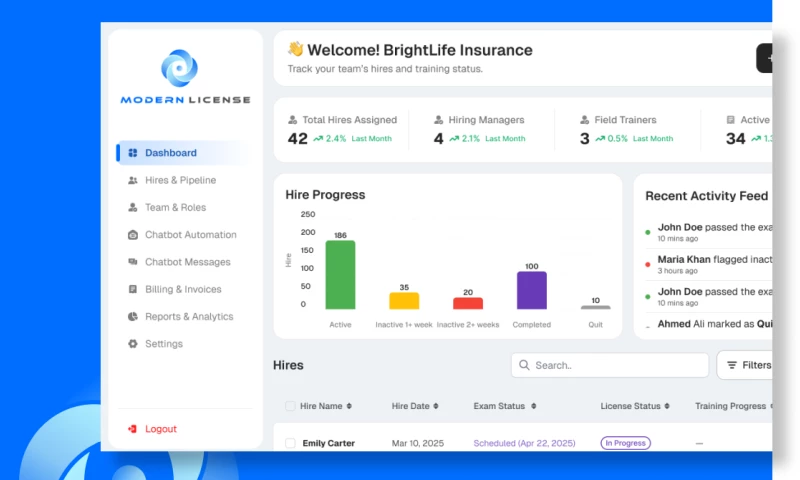Click the In Progress license status badge
800x480 pixels.
coord(626,443)
